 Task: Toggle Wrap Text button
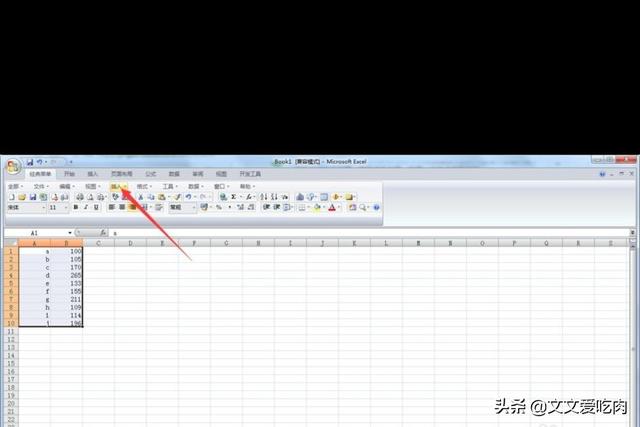pos(159,207)
